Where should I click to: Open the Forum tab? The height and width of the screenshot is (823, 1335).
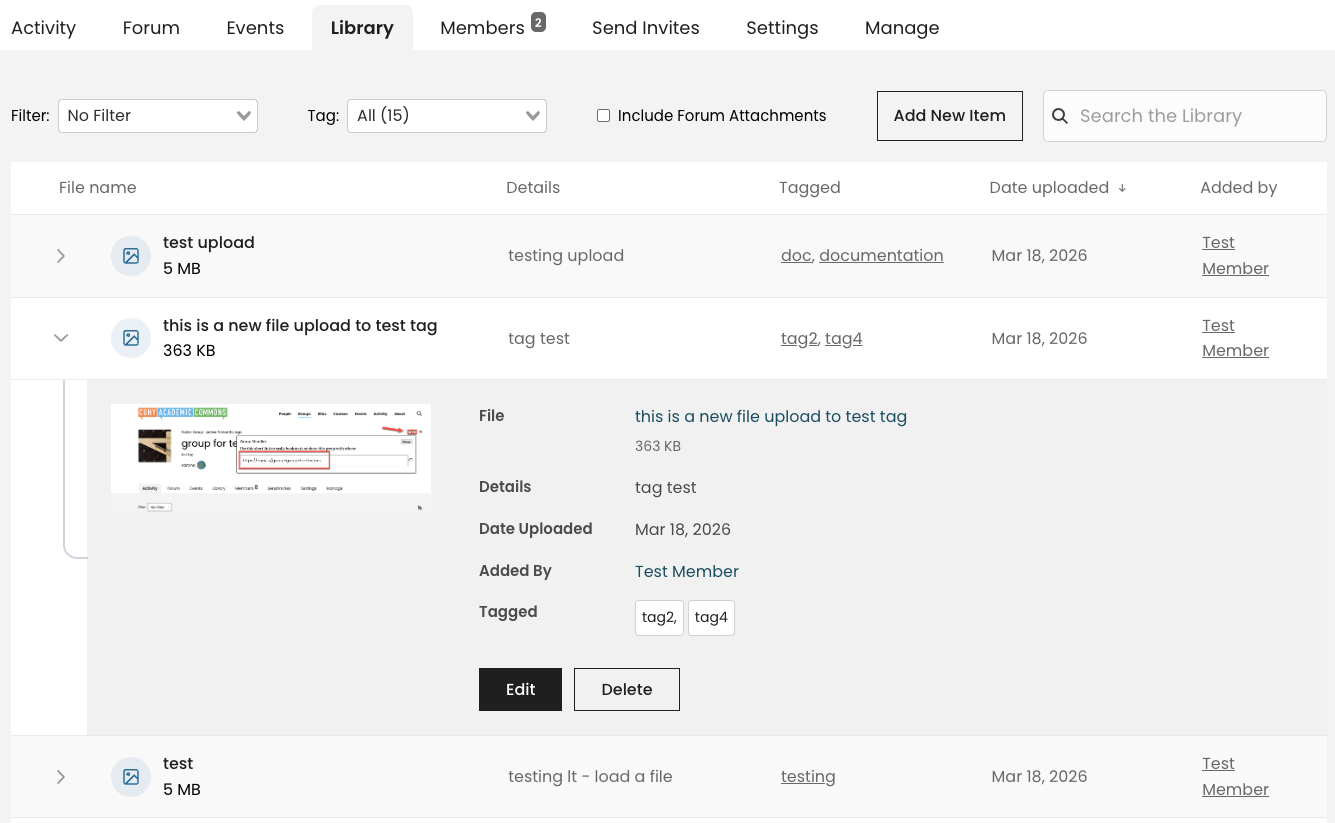151,28
